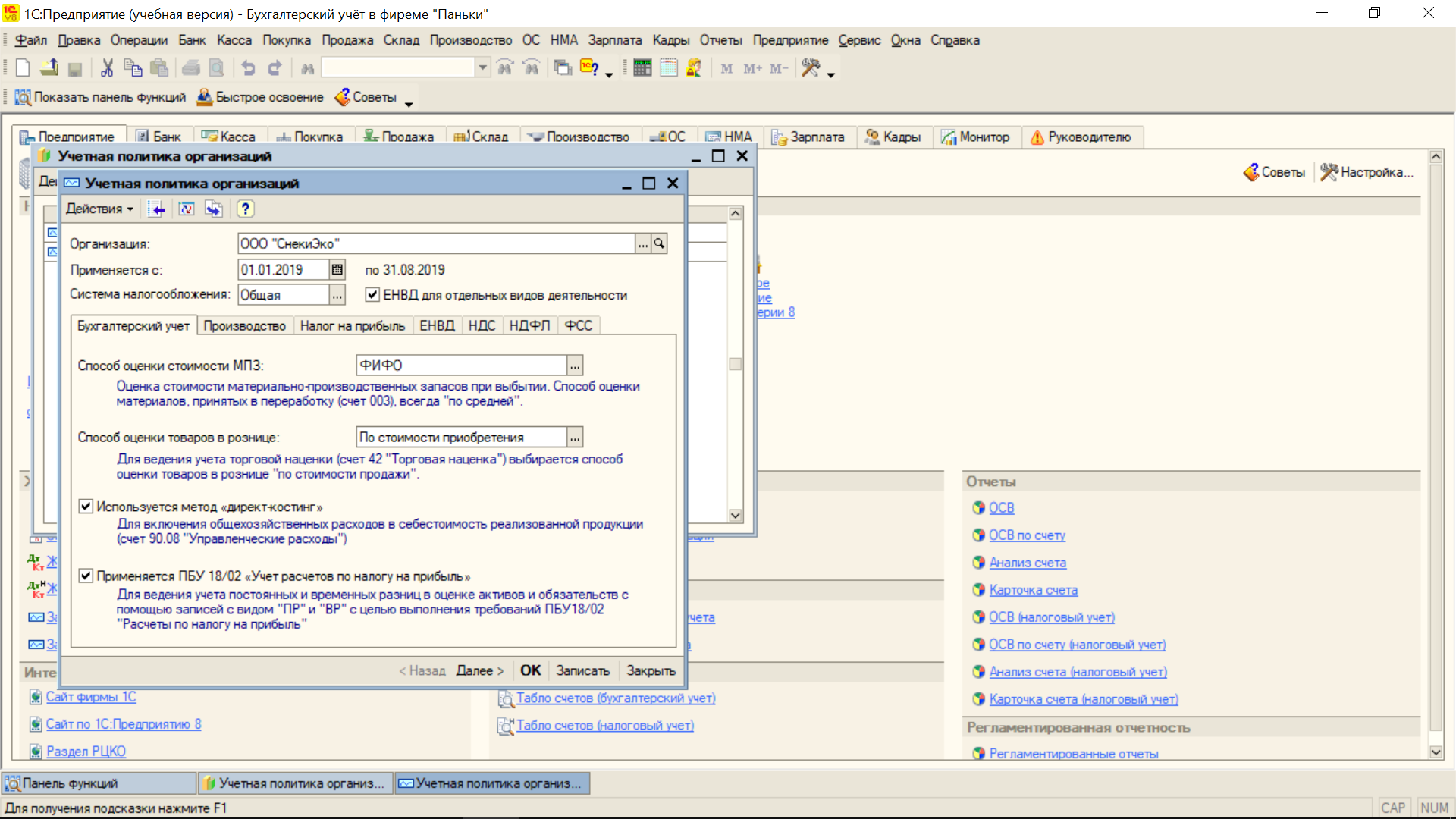Click the Redo arrow icon
This screenshot has height=819, width=1456.
pos(275,68)
